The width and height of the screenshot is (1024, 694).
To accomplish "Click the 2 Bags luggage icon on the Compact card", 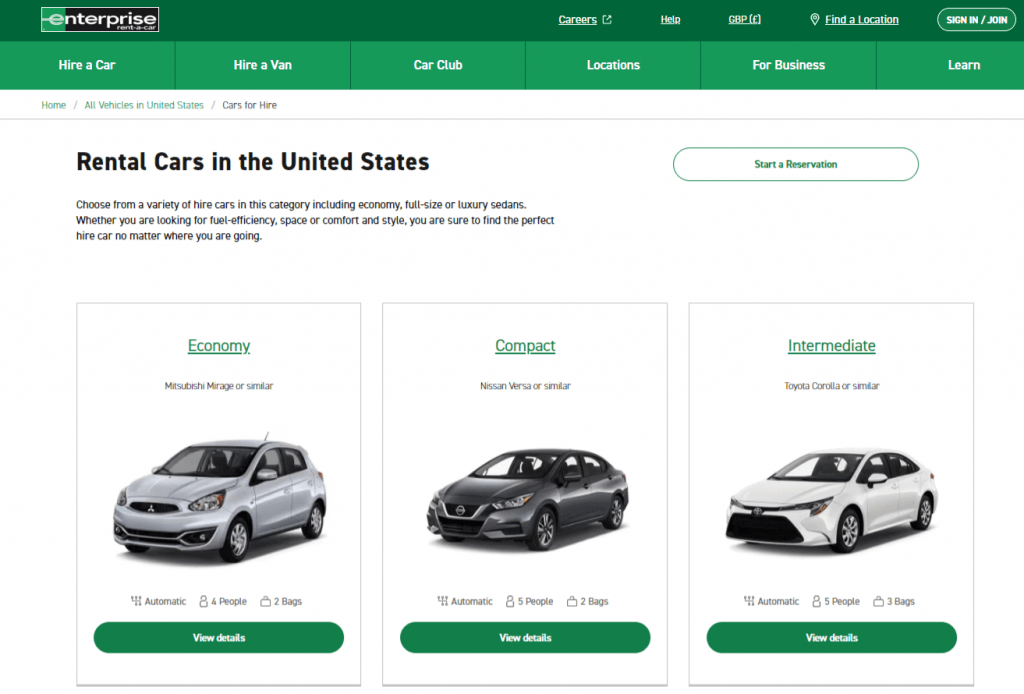I will 570,601.
